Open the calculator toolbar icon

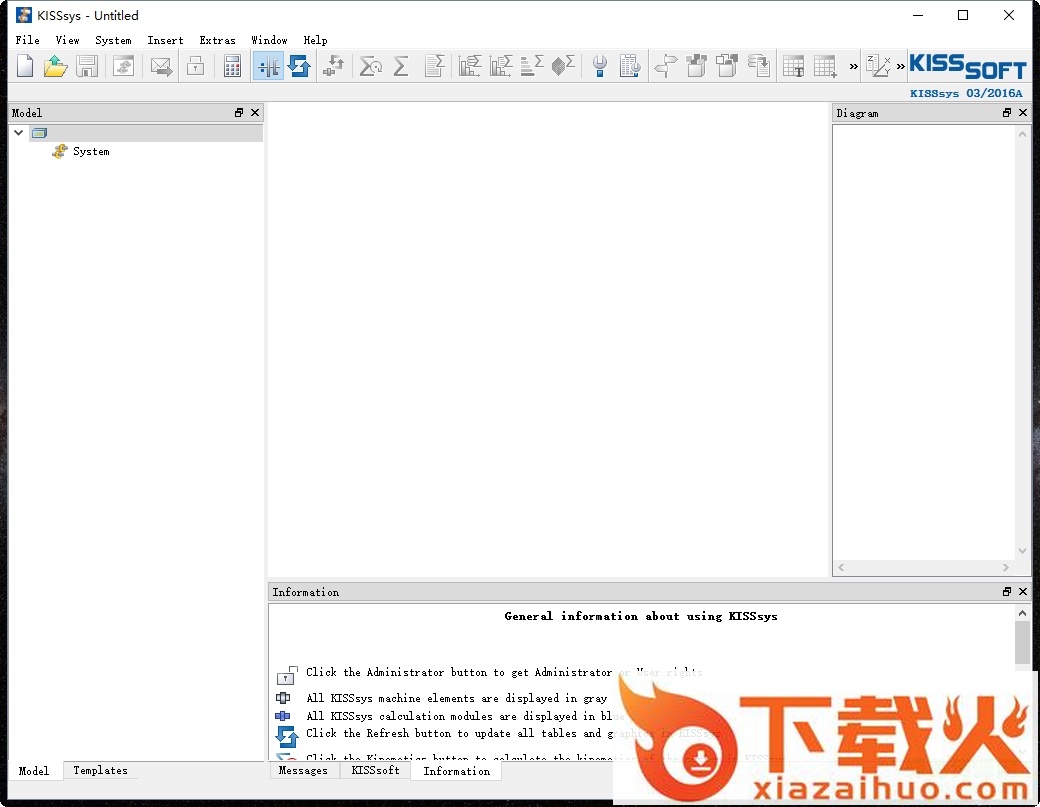pos(232,66)
